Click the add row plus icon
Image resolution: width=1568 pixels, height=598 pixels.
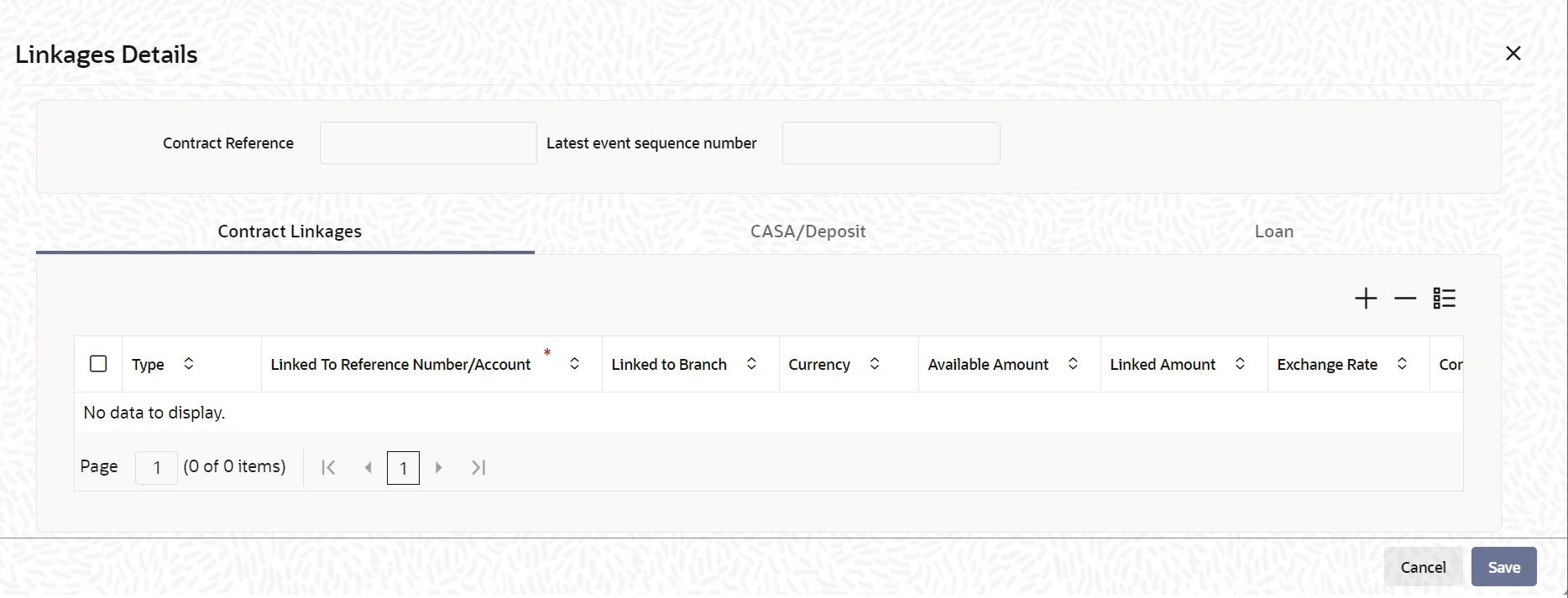(1366, 299)
